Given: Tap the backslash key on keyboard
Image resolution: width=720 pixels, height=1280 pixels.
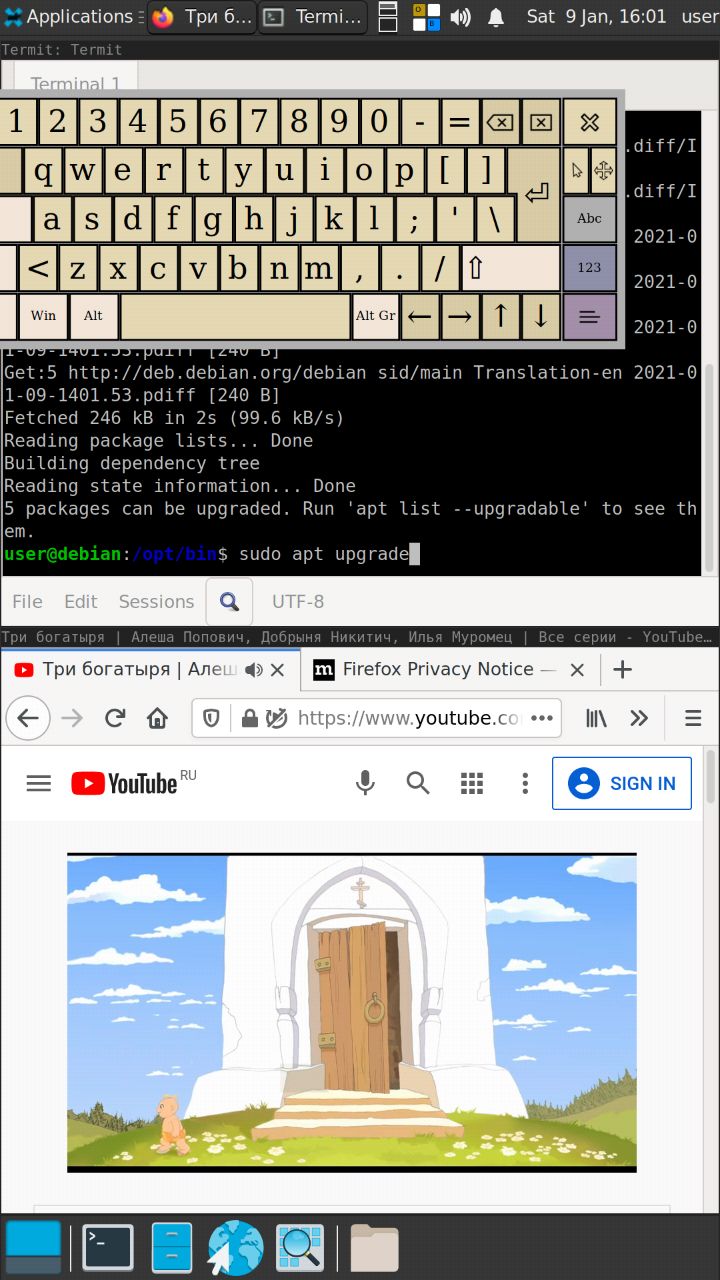Looking at the screenshot, I should point(495,219).
